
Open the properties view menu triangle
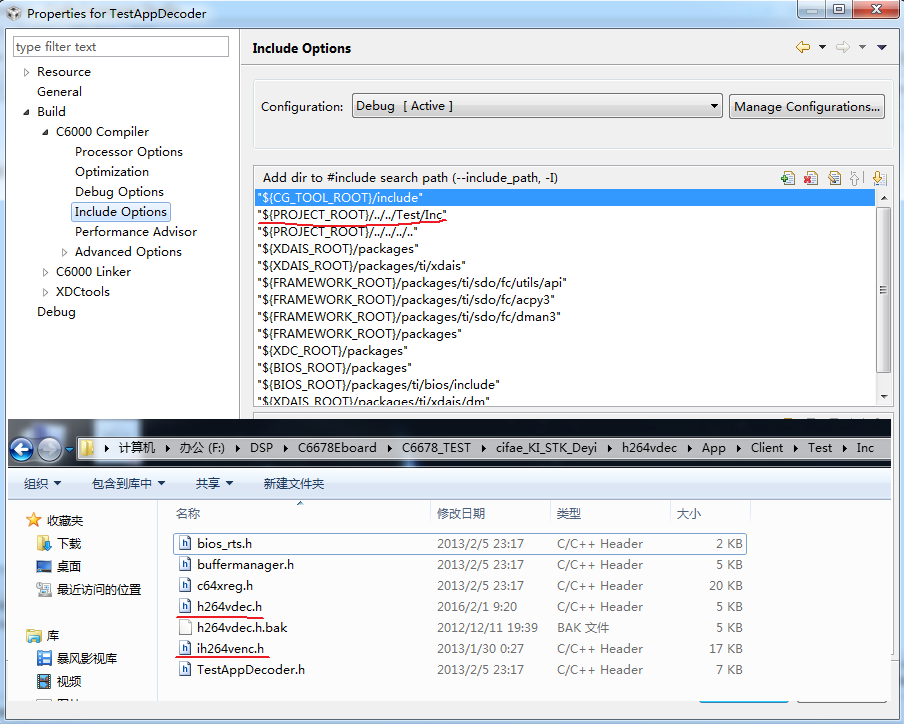pos(881,47)
